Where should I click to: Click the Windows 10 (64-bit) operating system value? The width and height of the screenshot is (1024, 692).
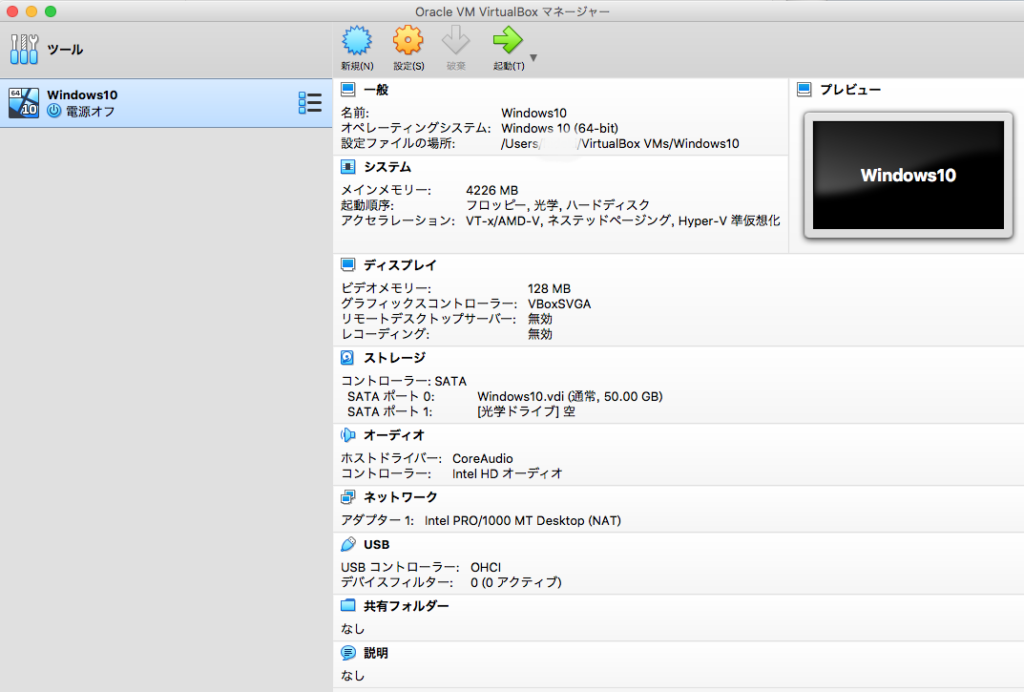coord(560,128)
